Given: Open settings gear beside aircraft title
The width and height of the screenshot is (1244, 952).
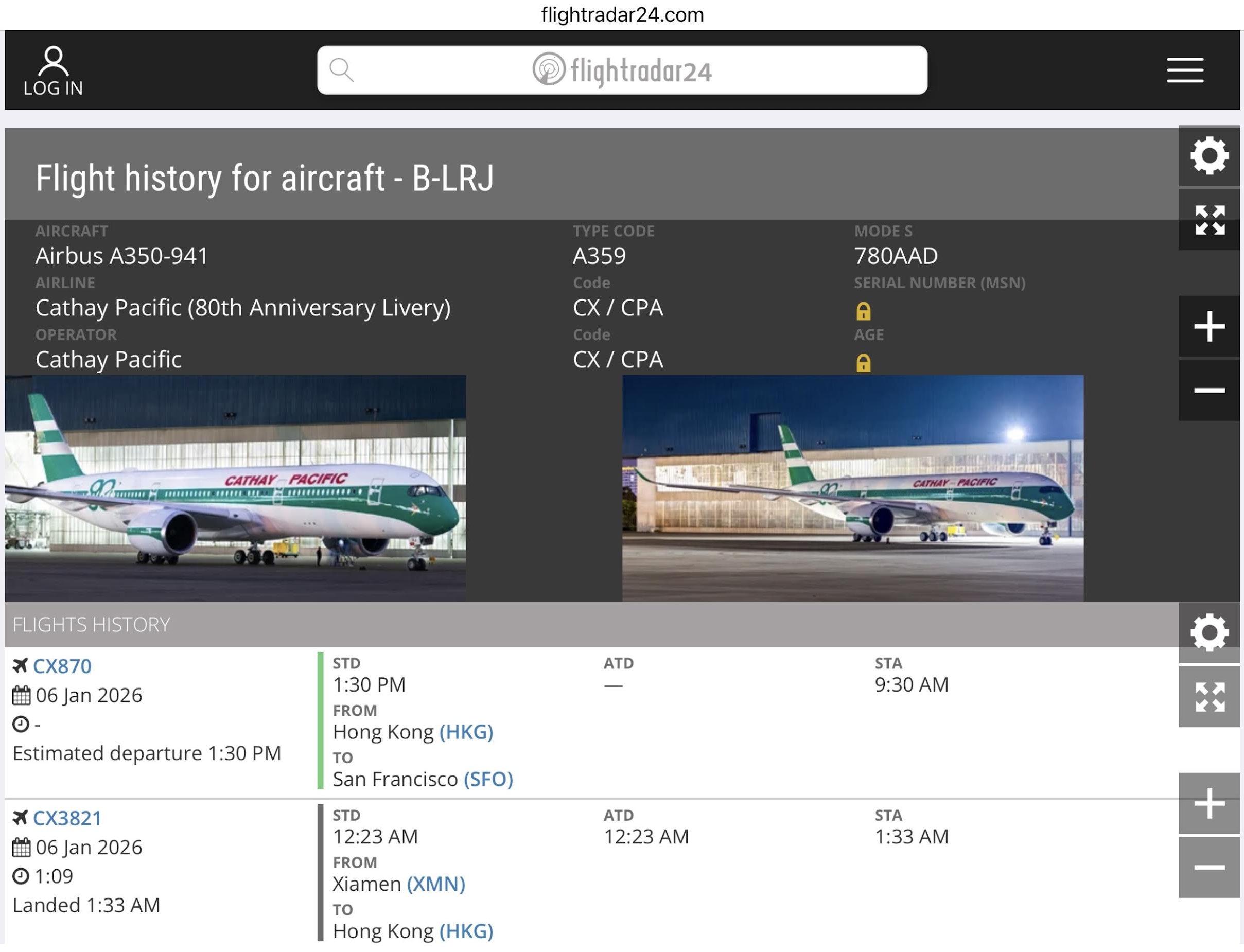Looking at the screenshot, I should [x=1208, y=156].
